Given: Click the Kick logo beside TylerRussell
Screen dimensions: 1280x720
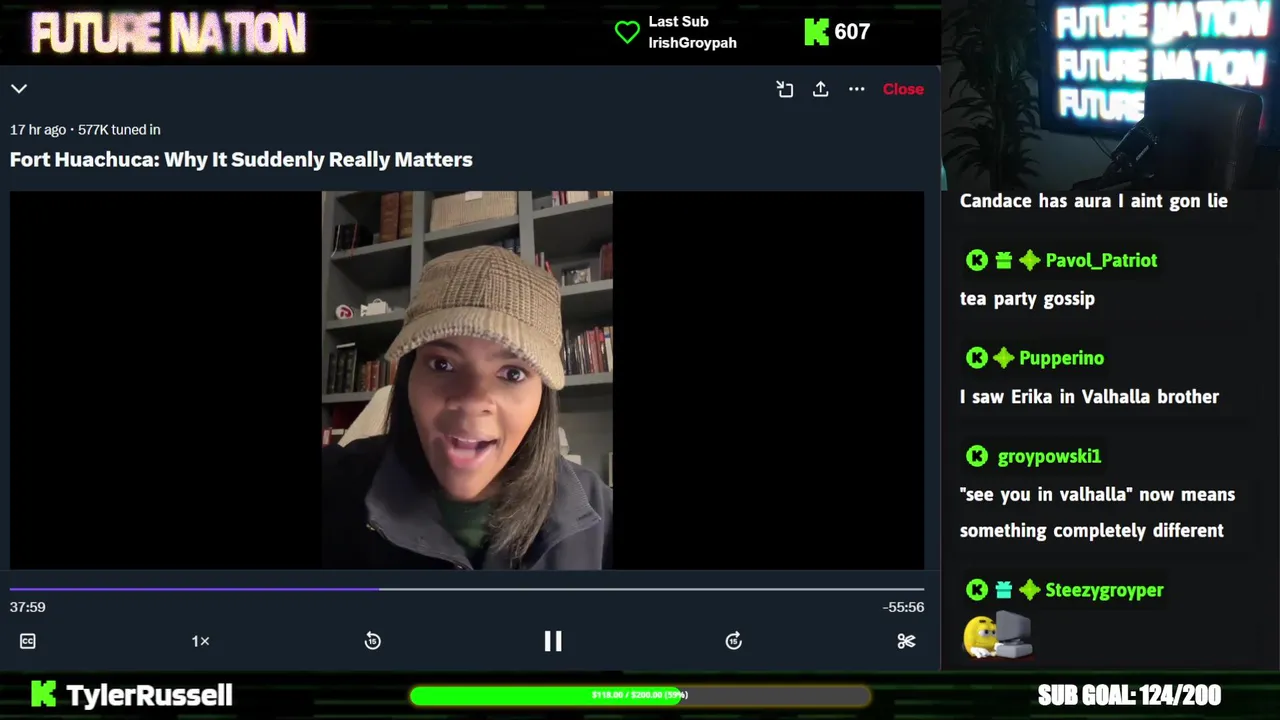Looking at the screenshot, I should pos(43,694).
